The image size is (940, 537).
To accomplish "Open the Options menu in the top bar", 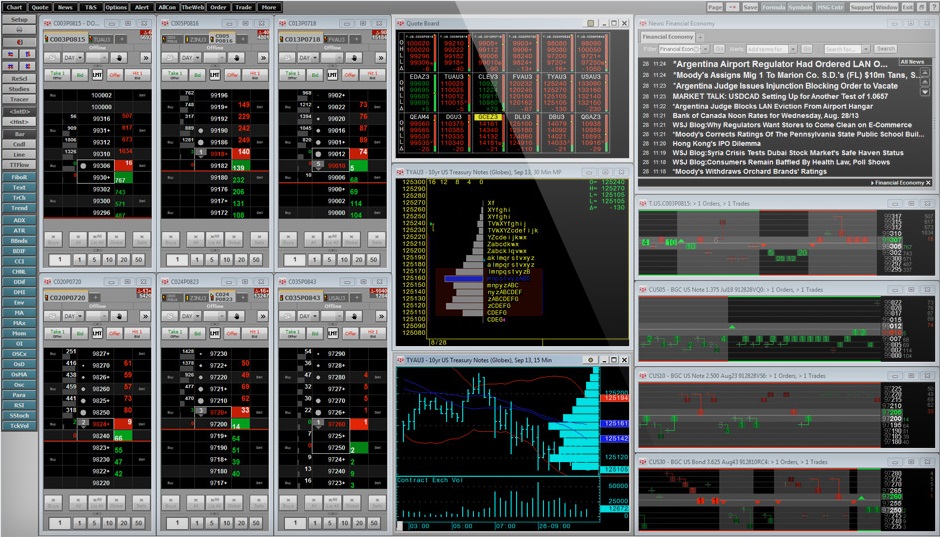I will point(116,7).
